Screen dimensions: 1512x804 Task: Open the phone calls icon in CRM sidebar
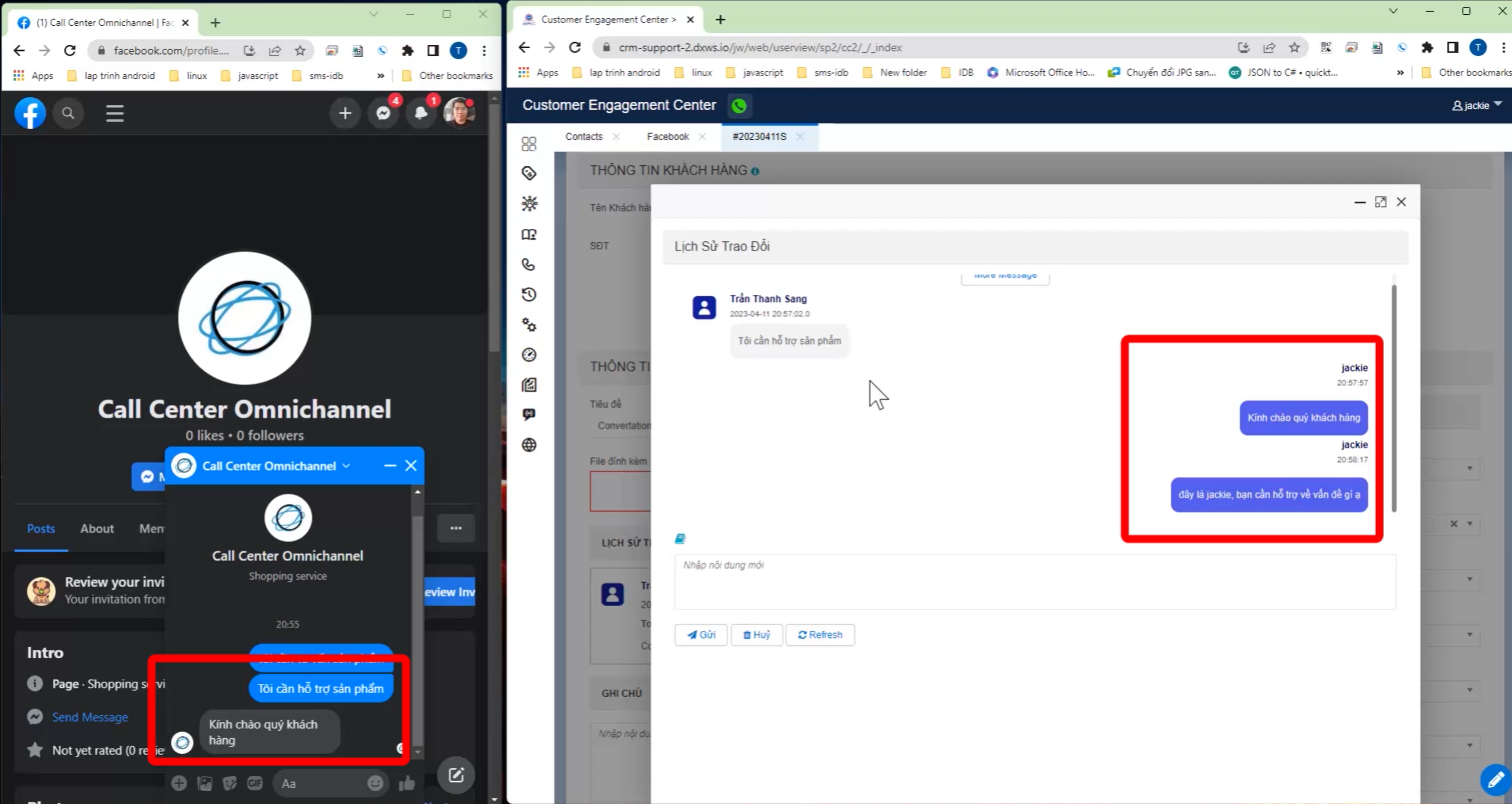tap(528, 265)
